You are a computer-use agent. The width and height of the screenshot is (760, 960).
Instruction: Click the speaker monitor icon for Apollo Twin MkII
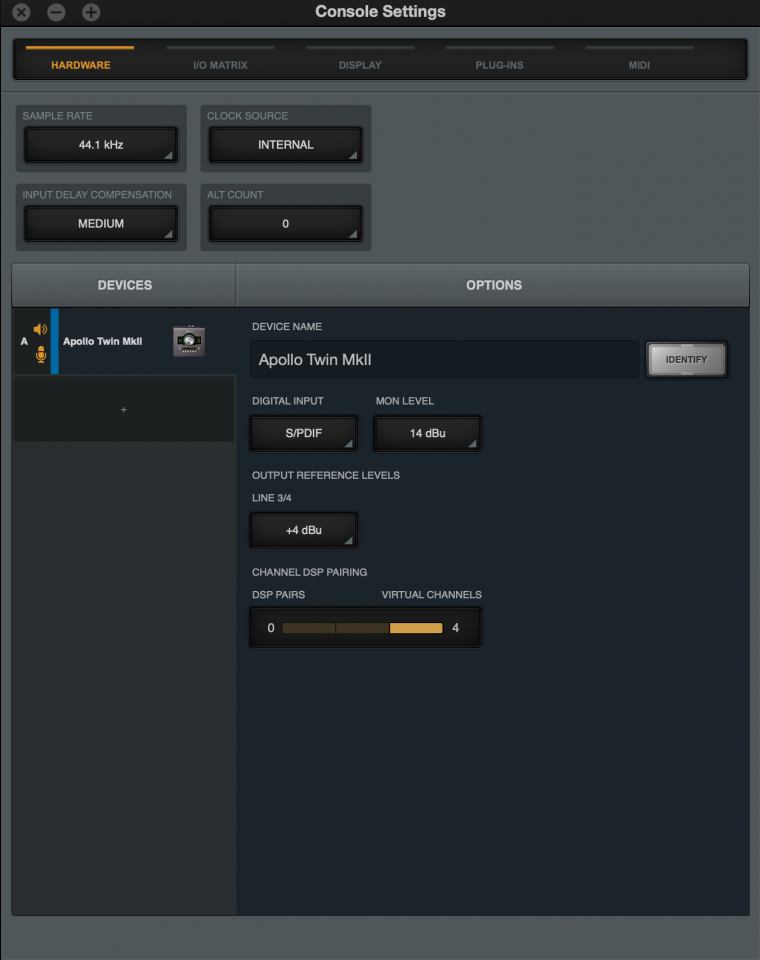point(40,329)
